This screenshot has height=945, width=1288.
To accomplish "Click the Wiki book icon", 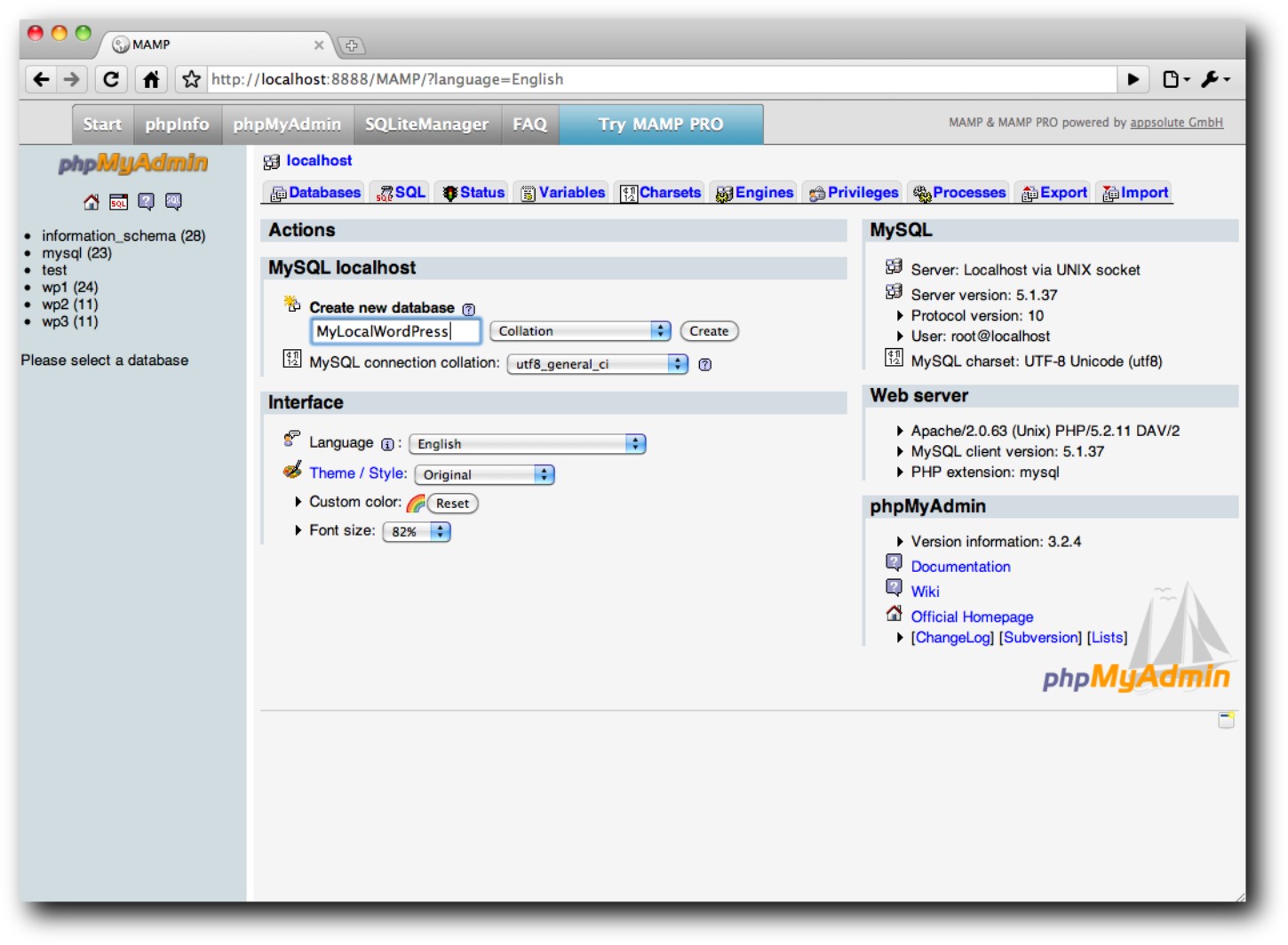I will pos(894,587).
